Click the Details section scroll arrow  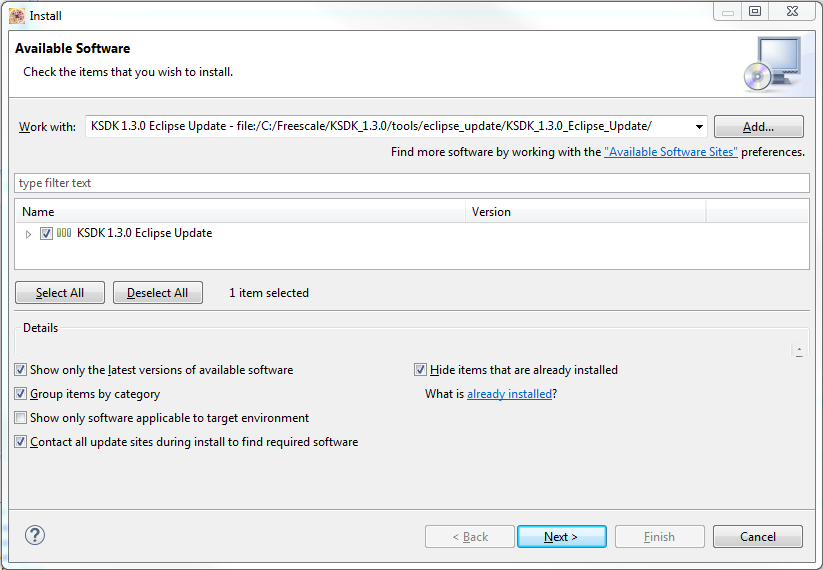[x=798, y=350]
